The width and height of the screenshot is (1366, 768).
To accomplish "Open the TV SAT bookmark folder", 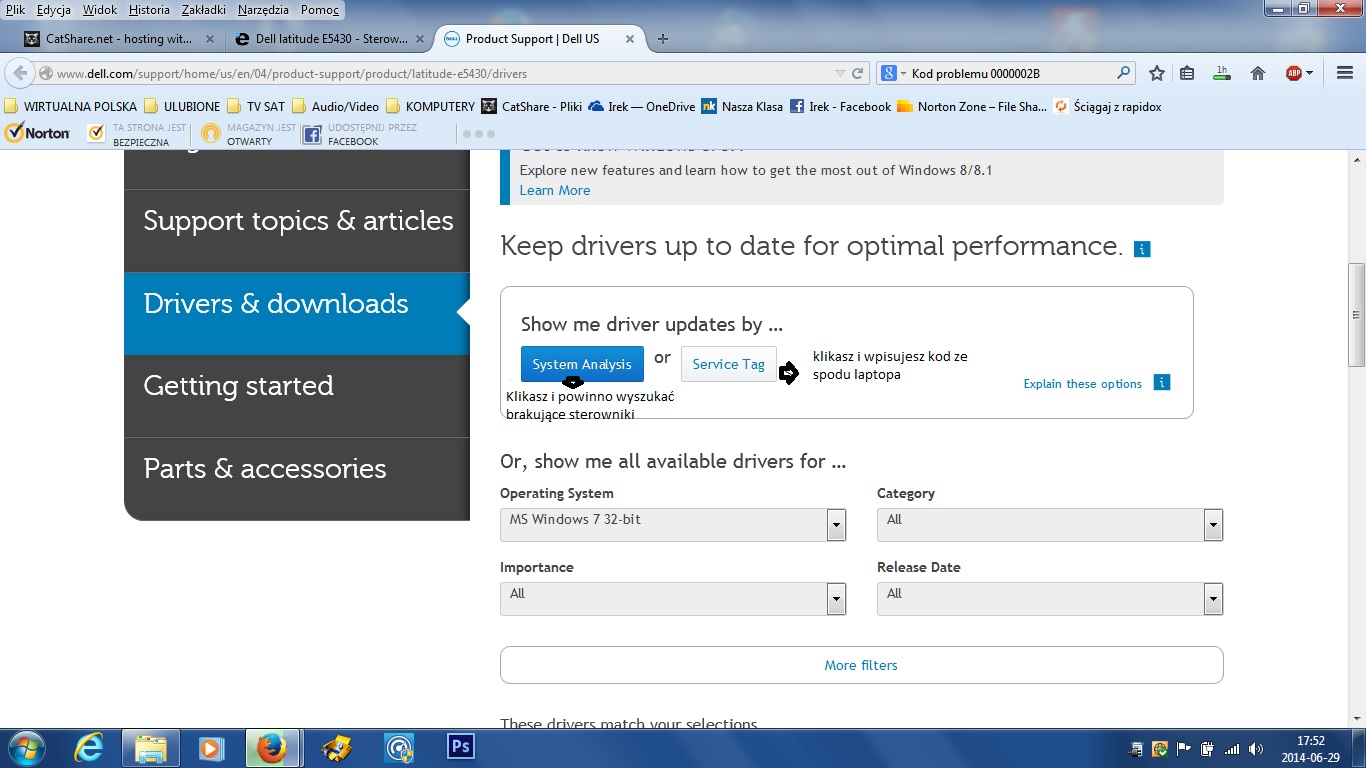I will coord(256,106).
